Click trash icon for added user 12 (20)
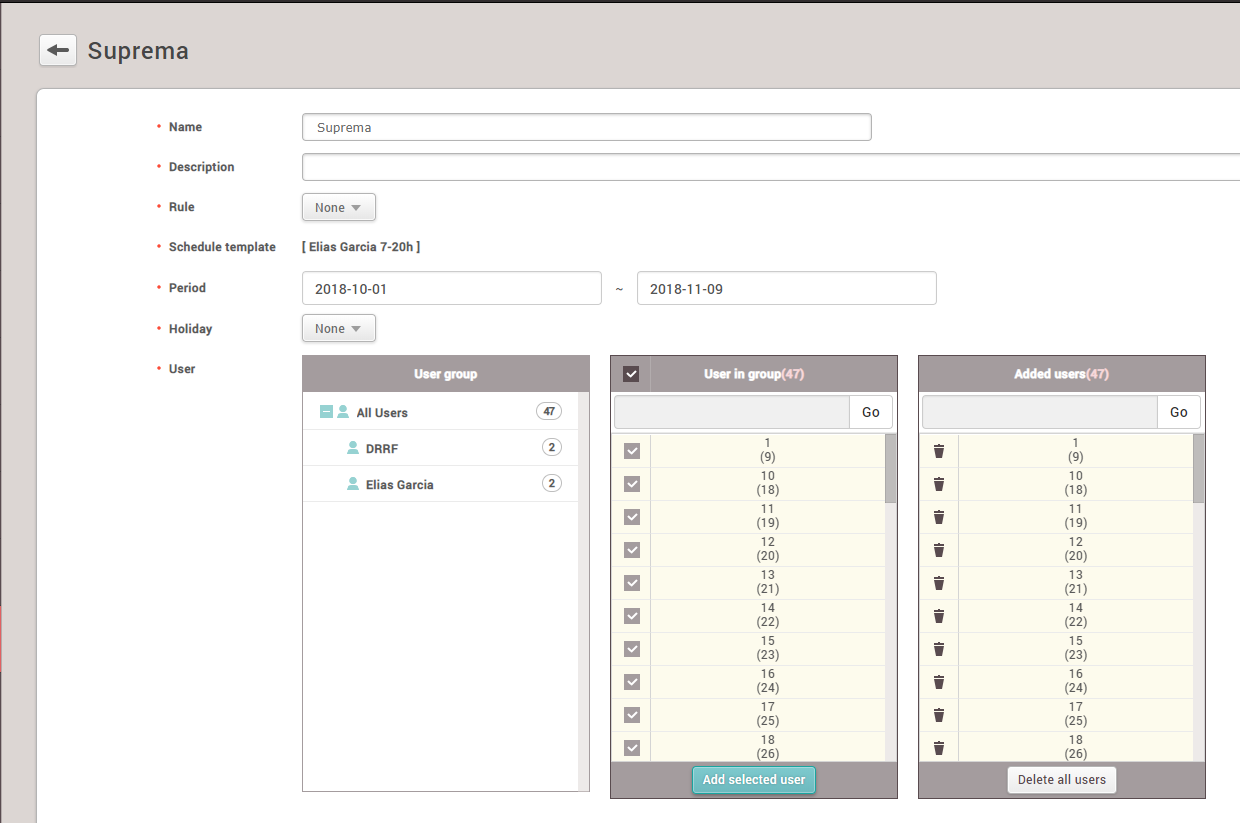The width and height of the screenshot is (1240, 823). pyautogui.click(x=938, y=550)
